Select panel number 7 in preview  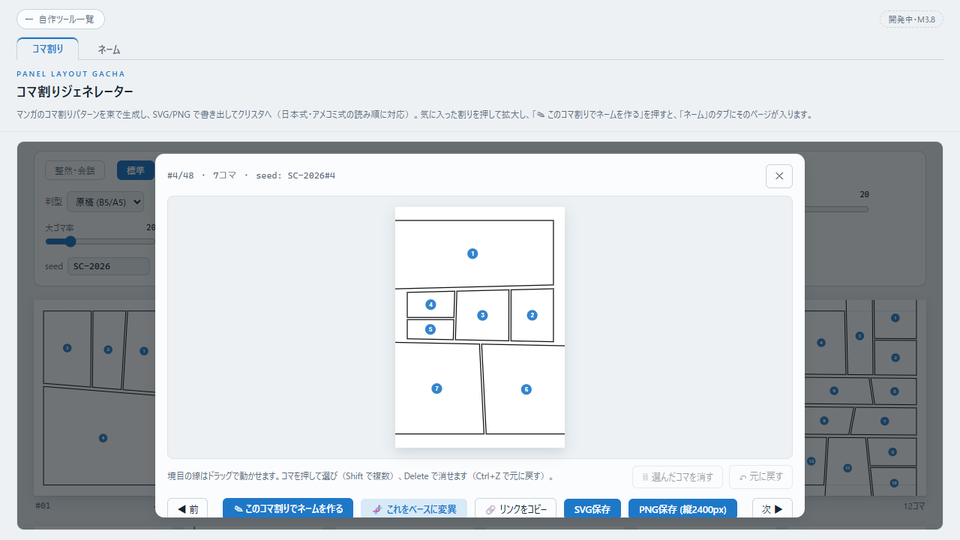437,388
